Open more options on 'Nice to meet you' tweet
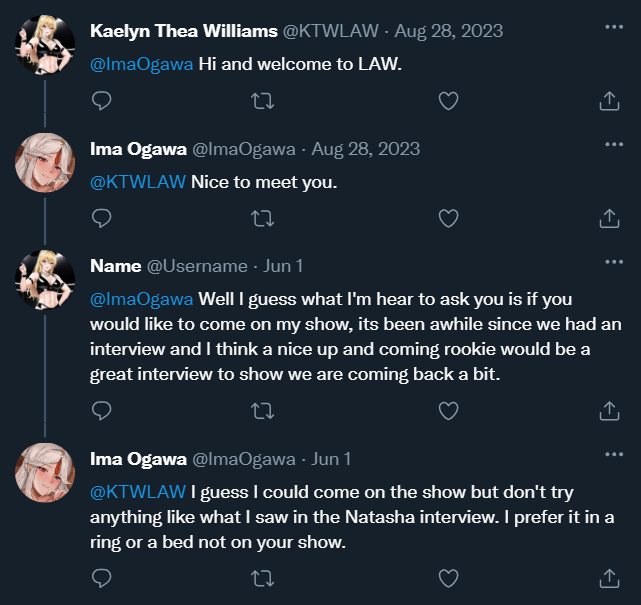The width and height of the screenshot is (641, 605). point(614,144)
